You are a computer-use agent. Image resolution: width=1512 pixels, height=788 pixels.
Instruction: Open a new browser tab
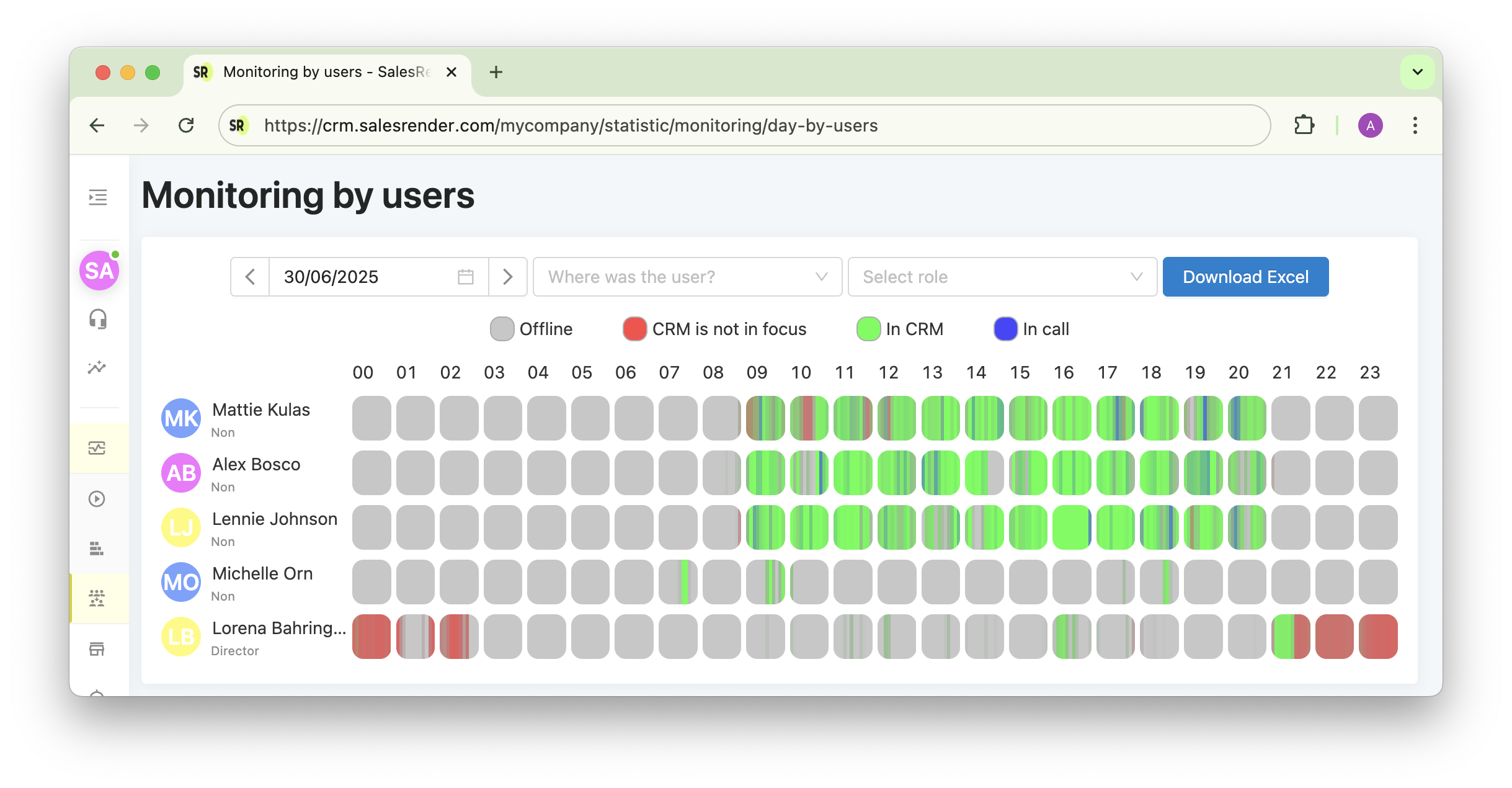coord(496,72)
